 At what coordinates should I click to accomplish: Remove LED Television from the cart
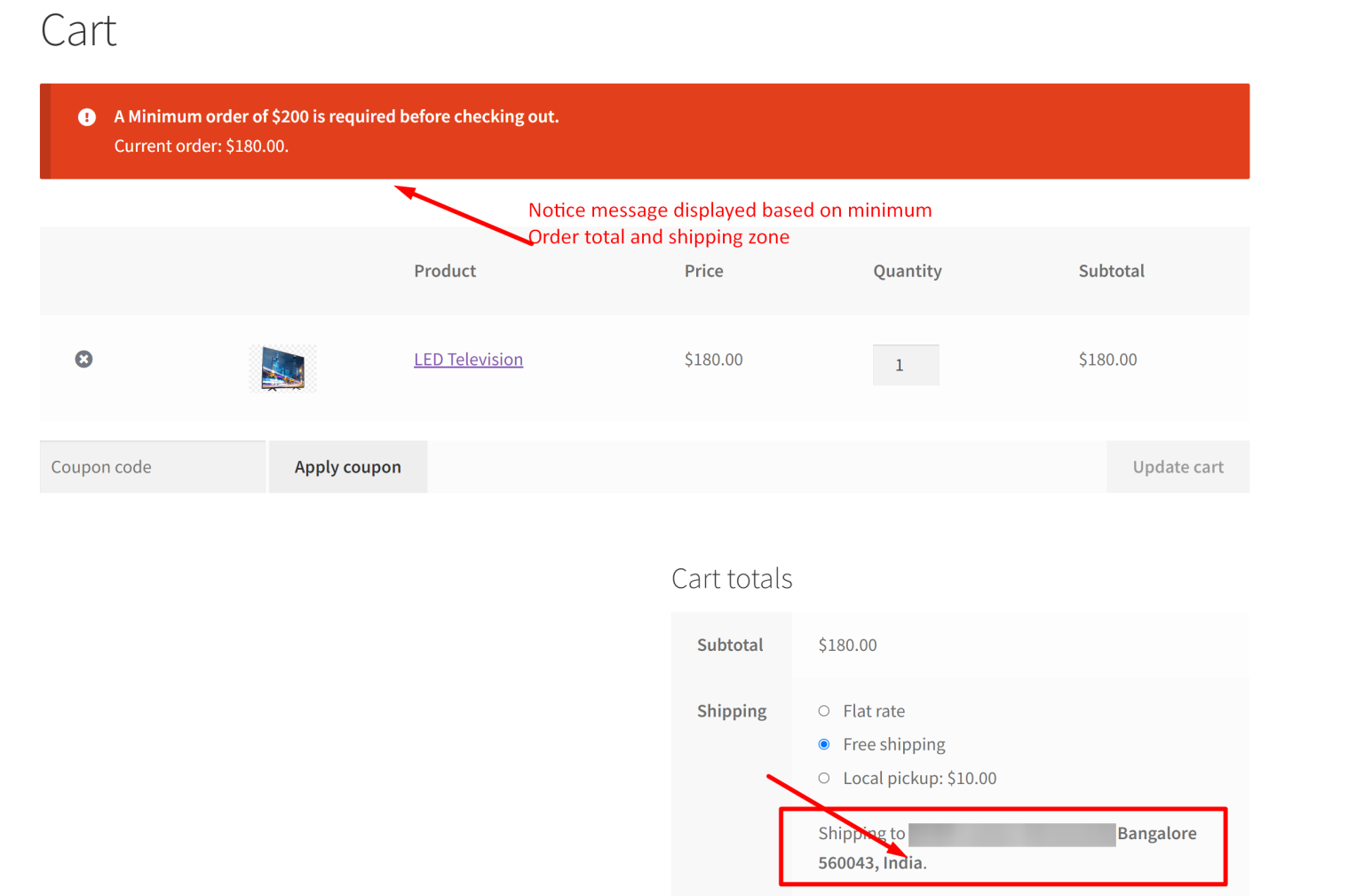(x=83, y=359)
